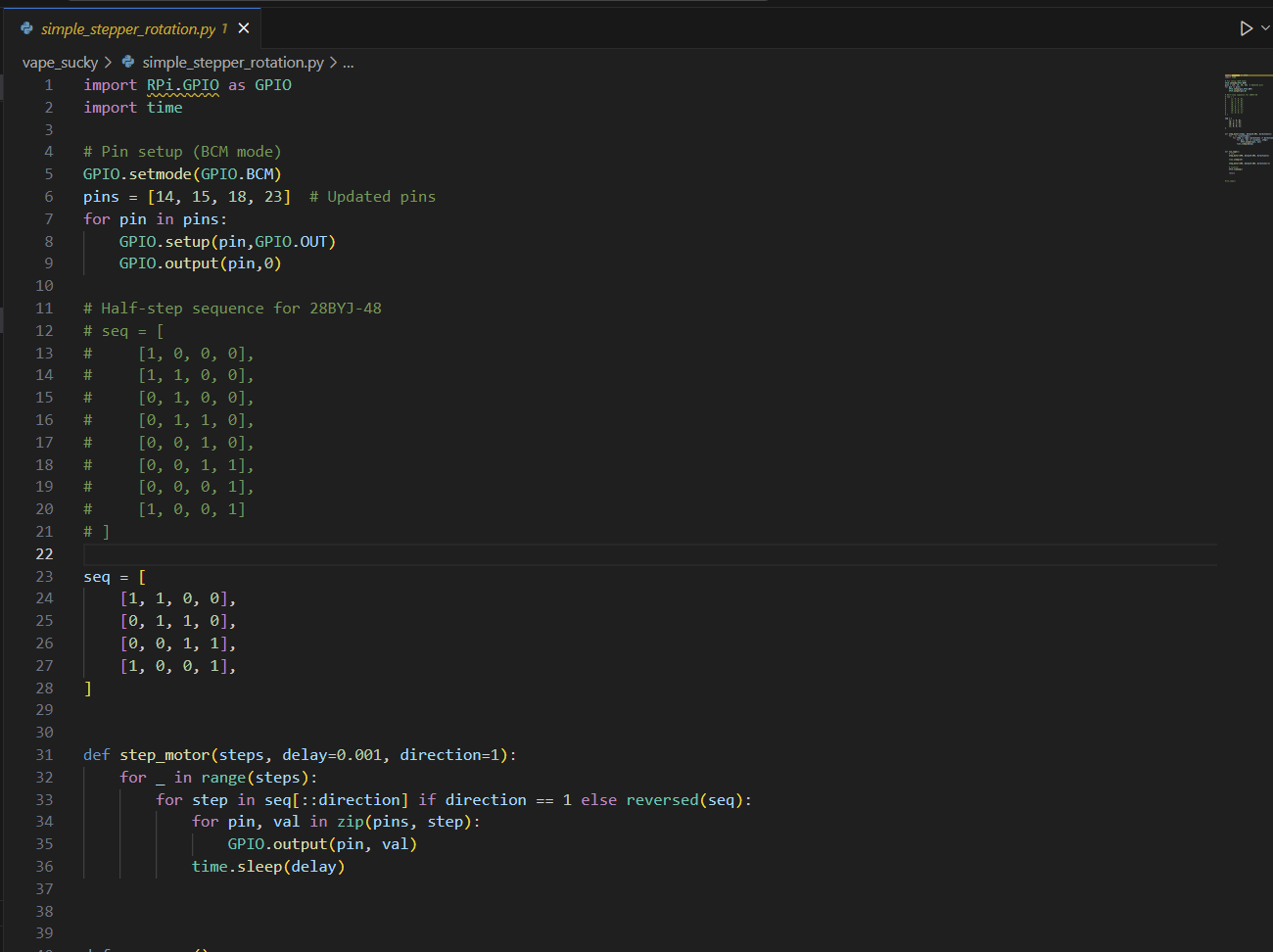The image size is (1273, 952).
Task: Click commented '[1, 0, 0, 0],' on line 13
Action: [x=196, y=354]
